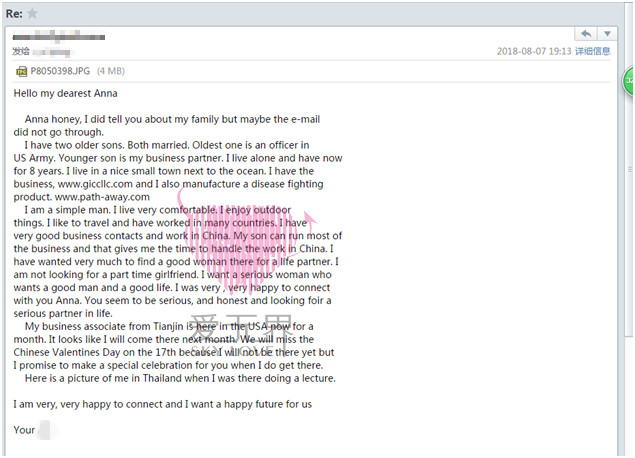Click the (4 MB) attachment size label
635x458 pixels.
(111, 71)
